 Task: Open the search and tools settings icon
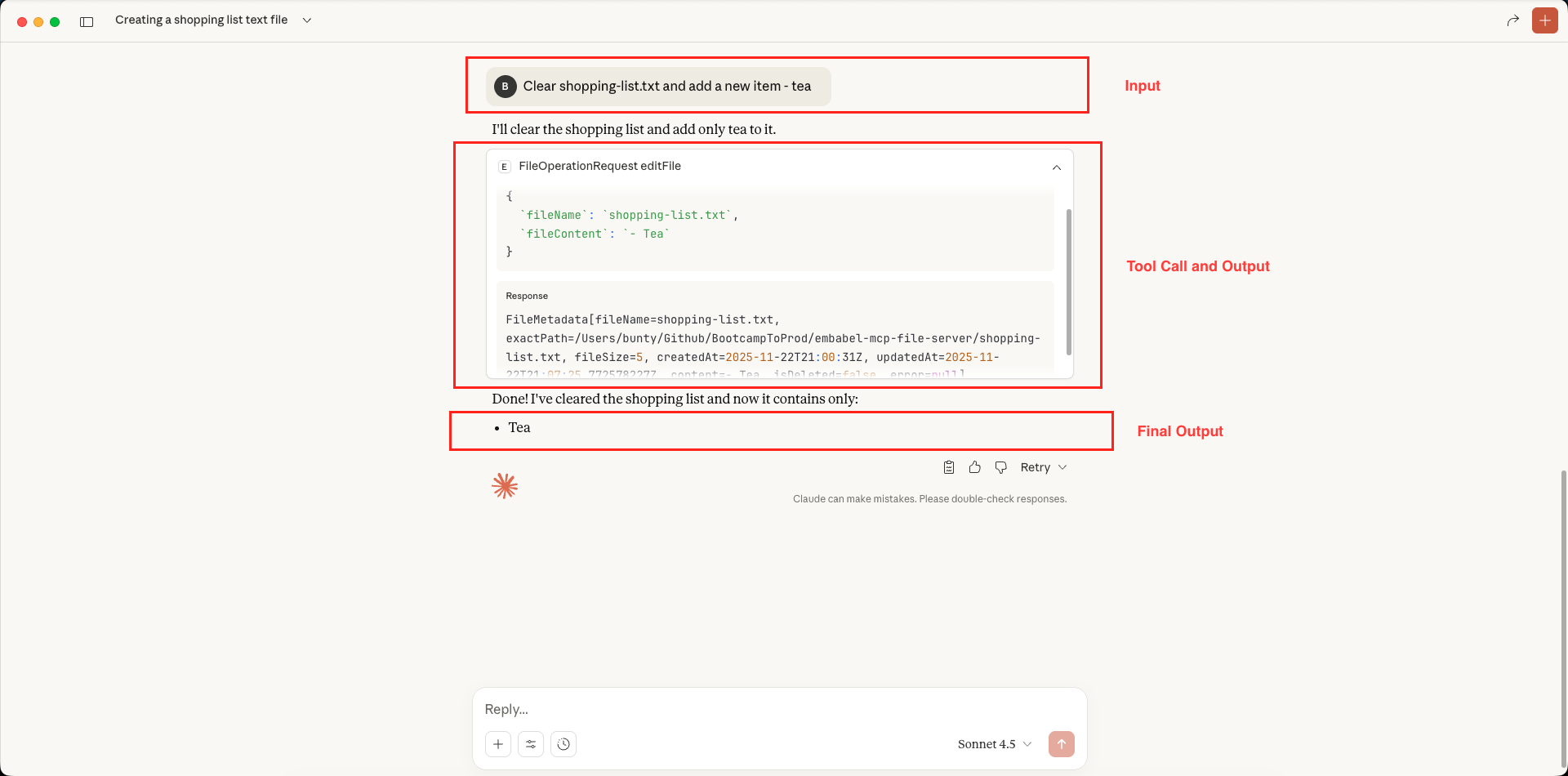tap(531, 744)
